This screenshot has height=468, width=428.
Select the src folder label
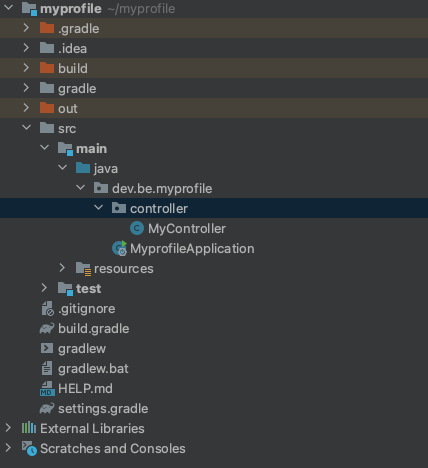(67, 129)
